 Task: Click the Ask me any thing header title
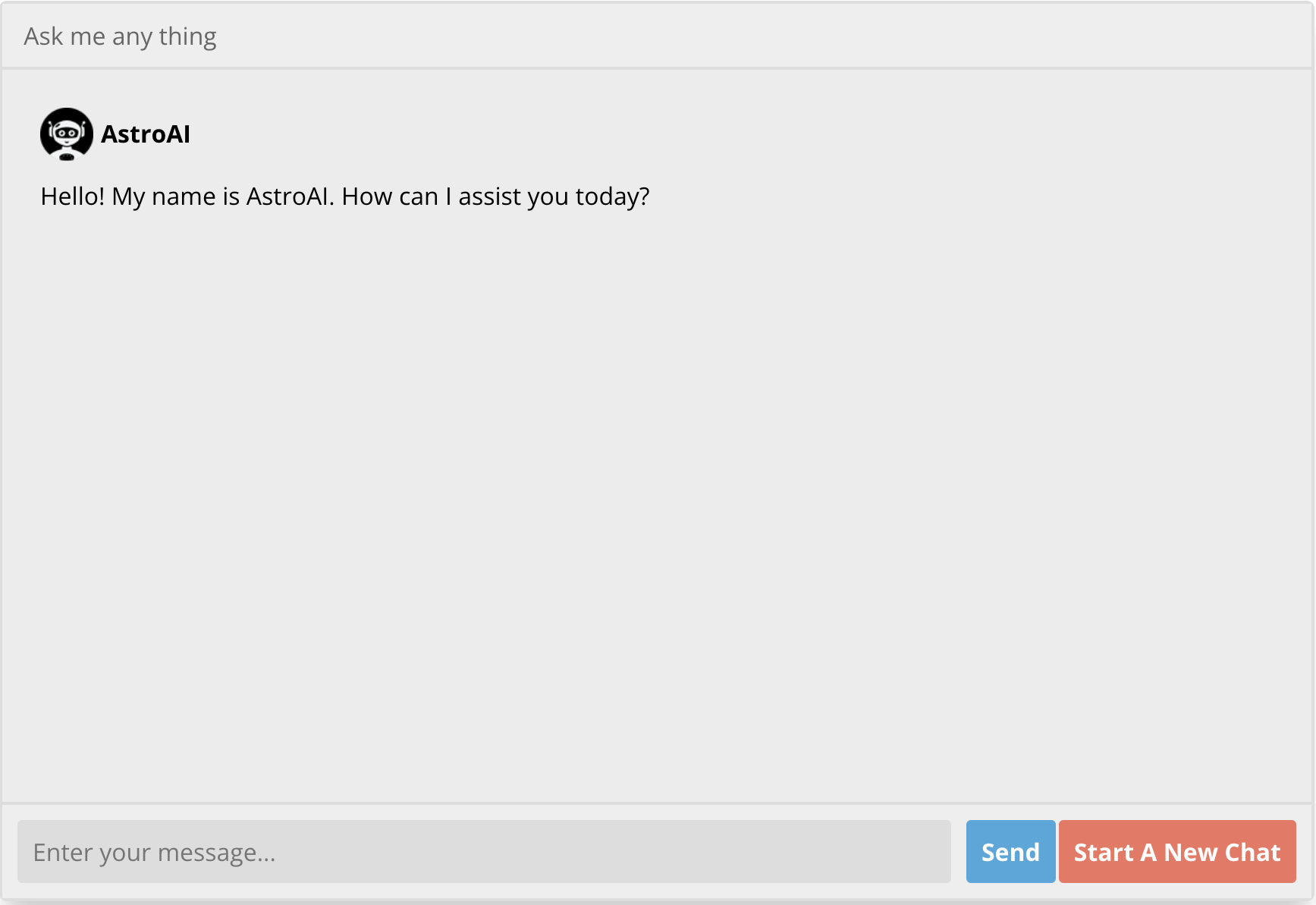point(120,36)
